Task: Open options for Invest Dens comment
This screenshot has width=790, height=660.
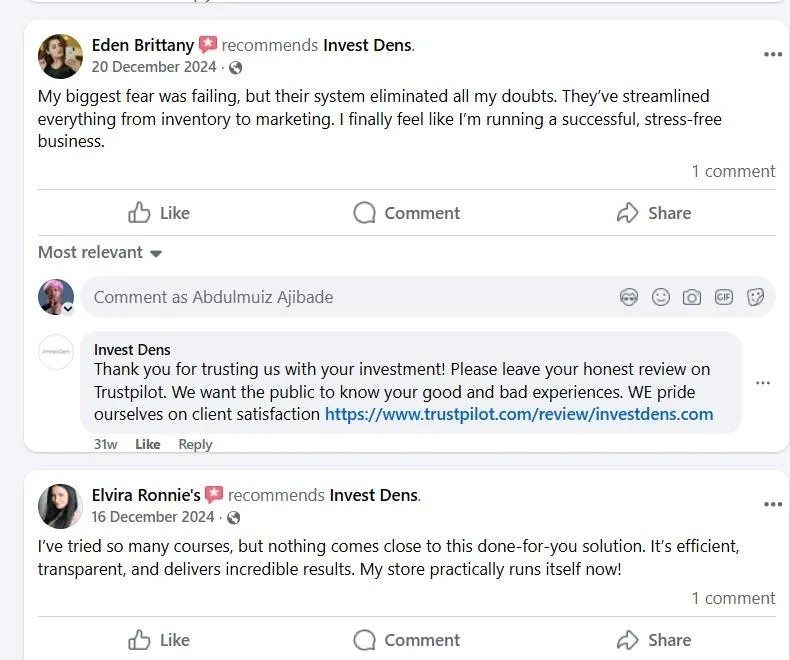Action: pos(763,383)
